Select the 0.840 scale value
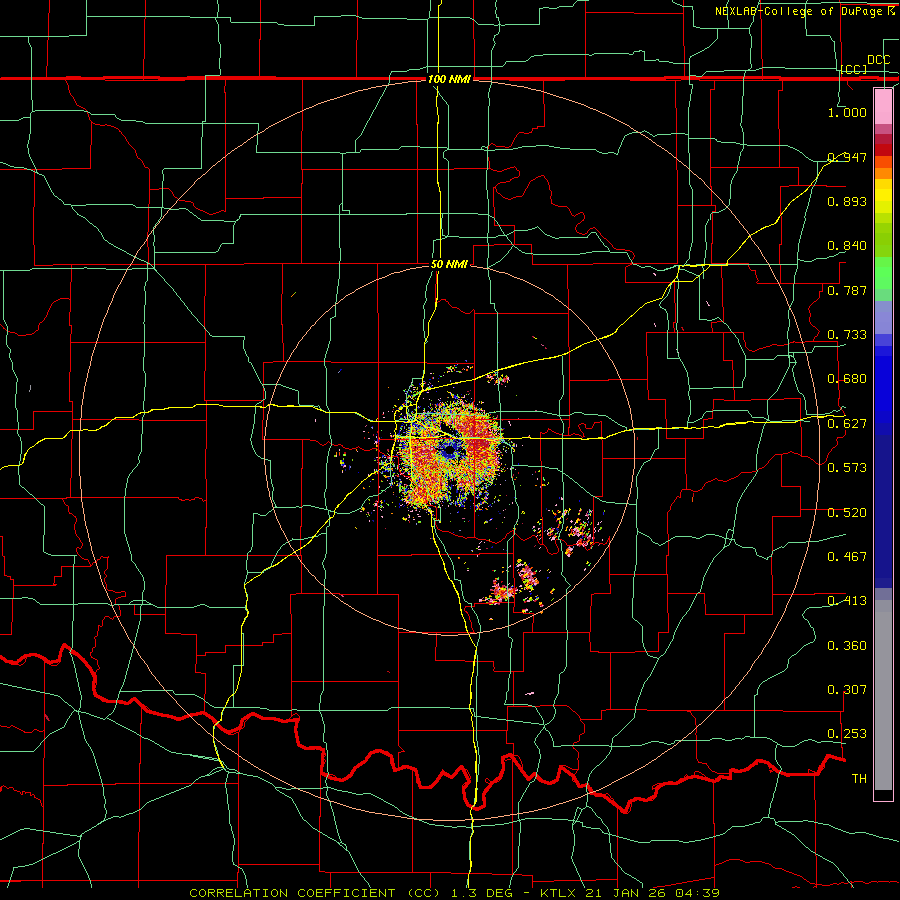Image resolution: width=900 pixels, height=900 pixels. click(x=847, y=246)
